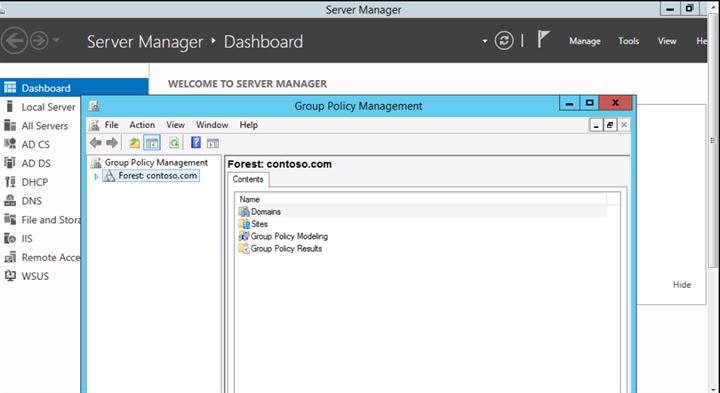
Task: Open navigation history dropdown arrow
Action: (x=56, y=40)
